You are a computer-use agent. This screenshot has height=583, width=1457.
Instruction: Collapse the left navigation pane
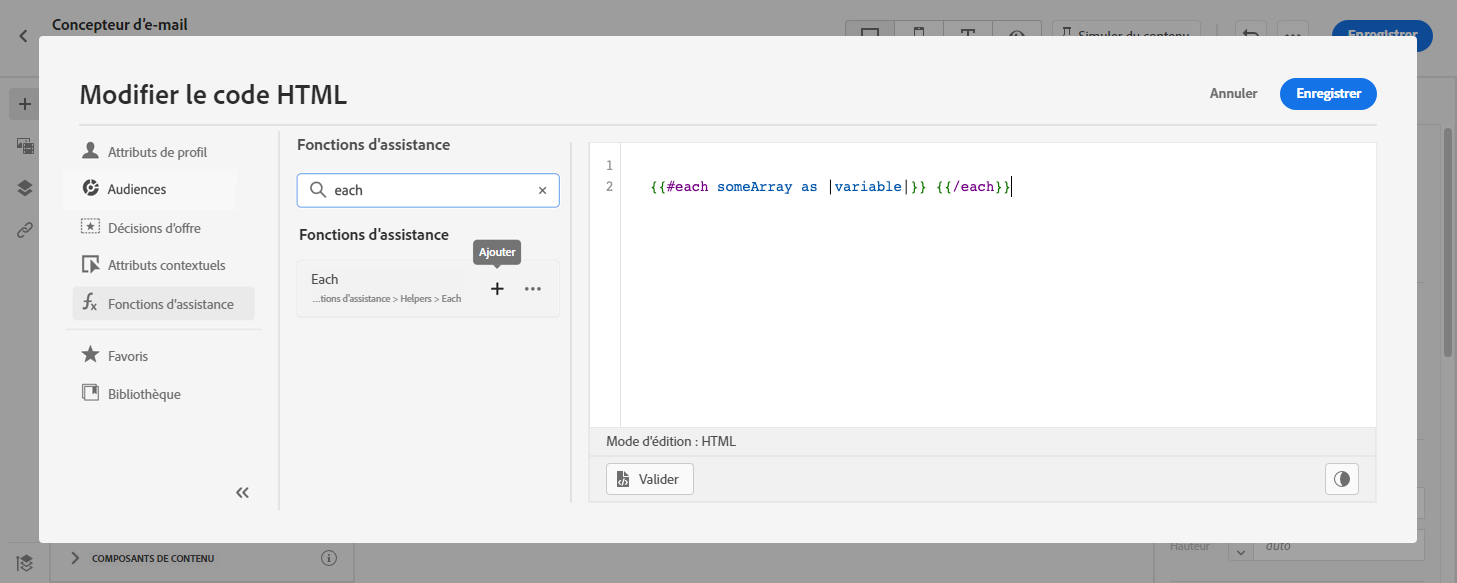click(x=242, y=492)
